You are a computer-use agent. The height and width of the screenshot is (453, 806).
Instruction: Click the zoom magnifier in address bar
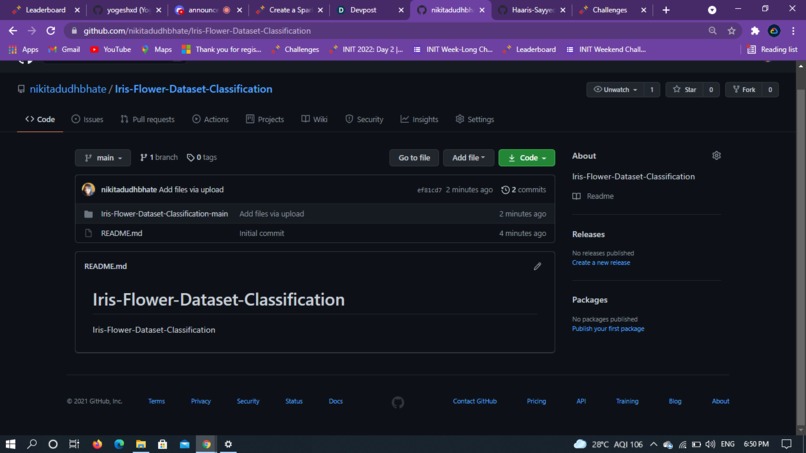tap(712, 31)
